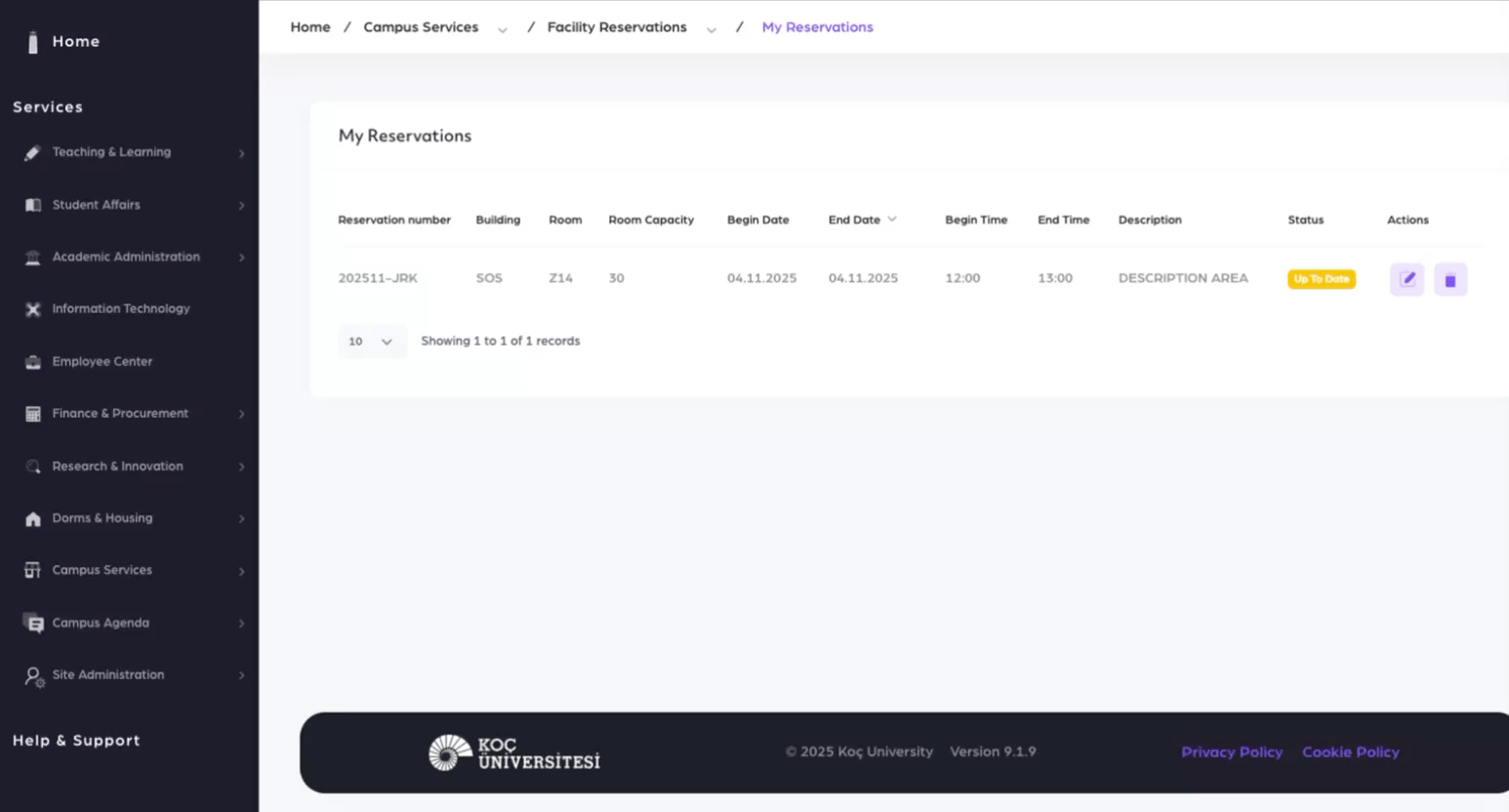This screenshot has width=1509, height=812.
Task: Click the edit reservation pencil icon
Action: click(x=1407, y=279)
